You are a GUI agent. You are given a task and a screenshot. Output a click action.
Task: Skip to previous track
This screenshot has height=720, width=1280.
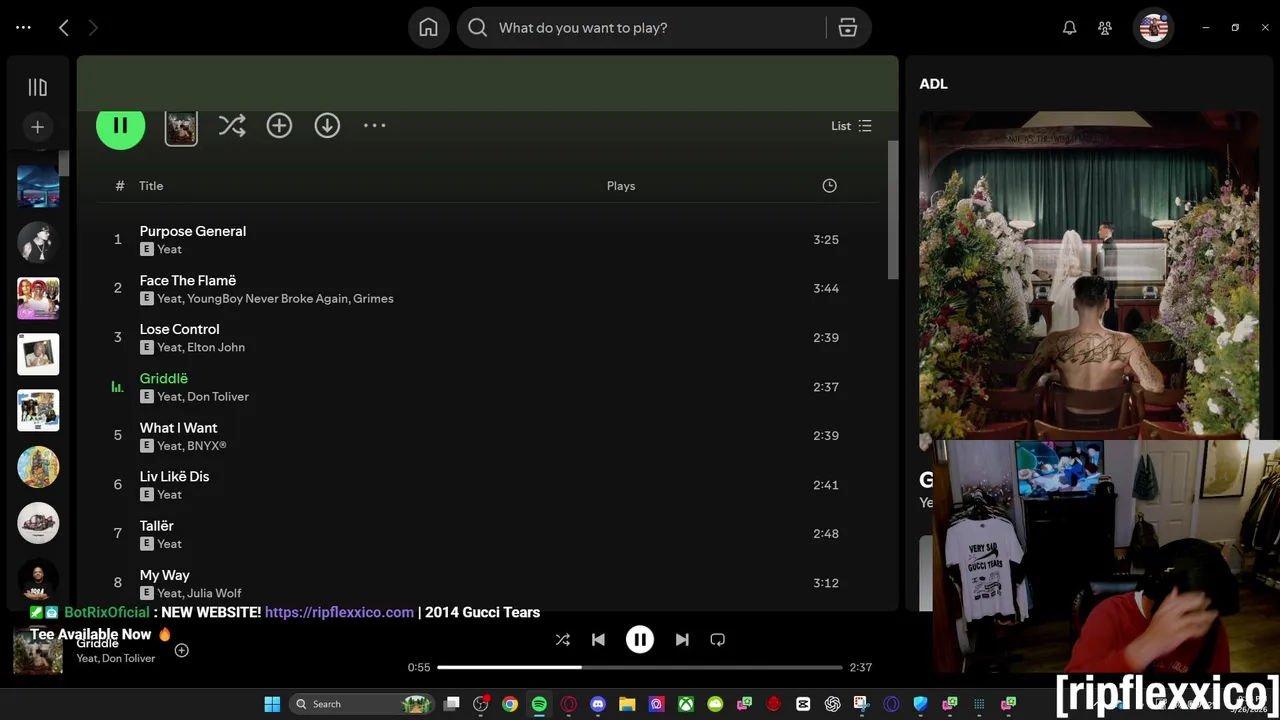pos(598,640)
